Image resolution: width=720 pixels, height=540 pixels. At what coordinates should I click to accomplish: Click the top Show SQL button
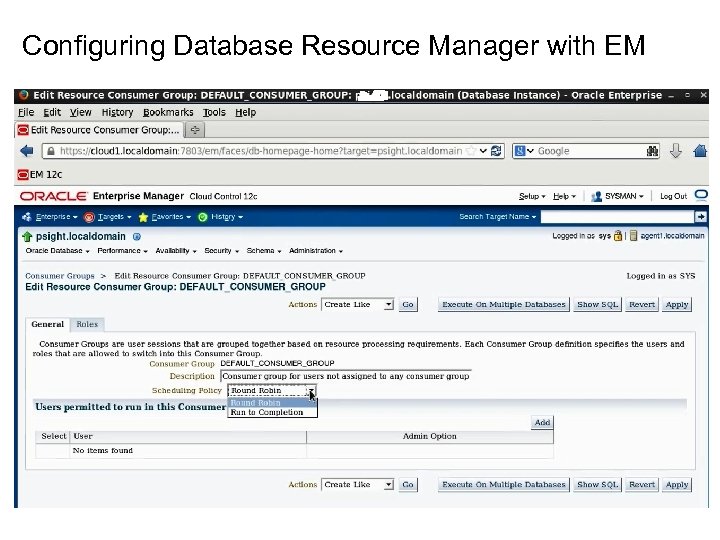click(597, 304)
